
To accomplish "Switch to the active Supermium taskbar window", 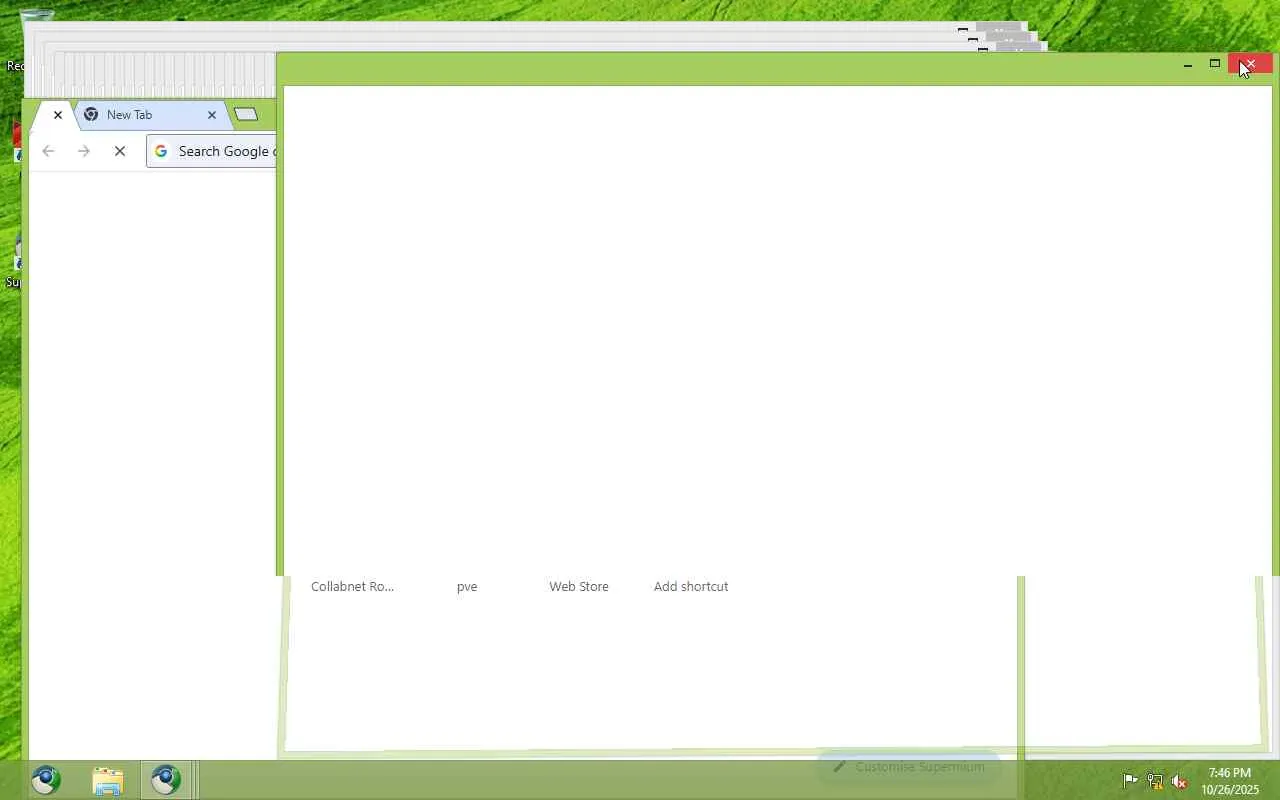I will coord(167,780).
